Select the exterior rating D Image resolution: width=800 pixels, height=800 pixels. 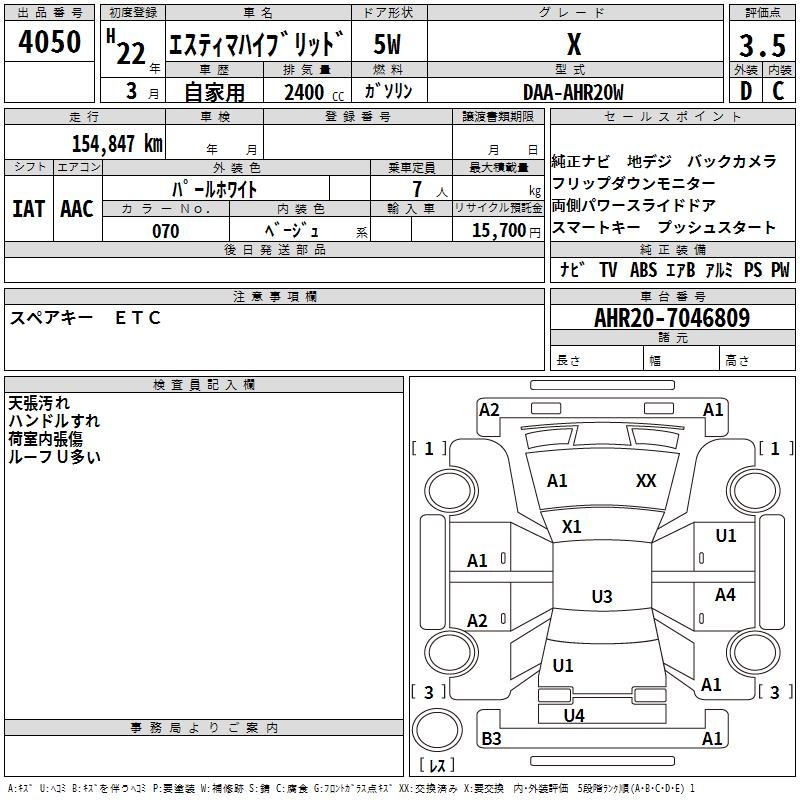point(746,91)
